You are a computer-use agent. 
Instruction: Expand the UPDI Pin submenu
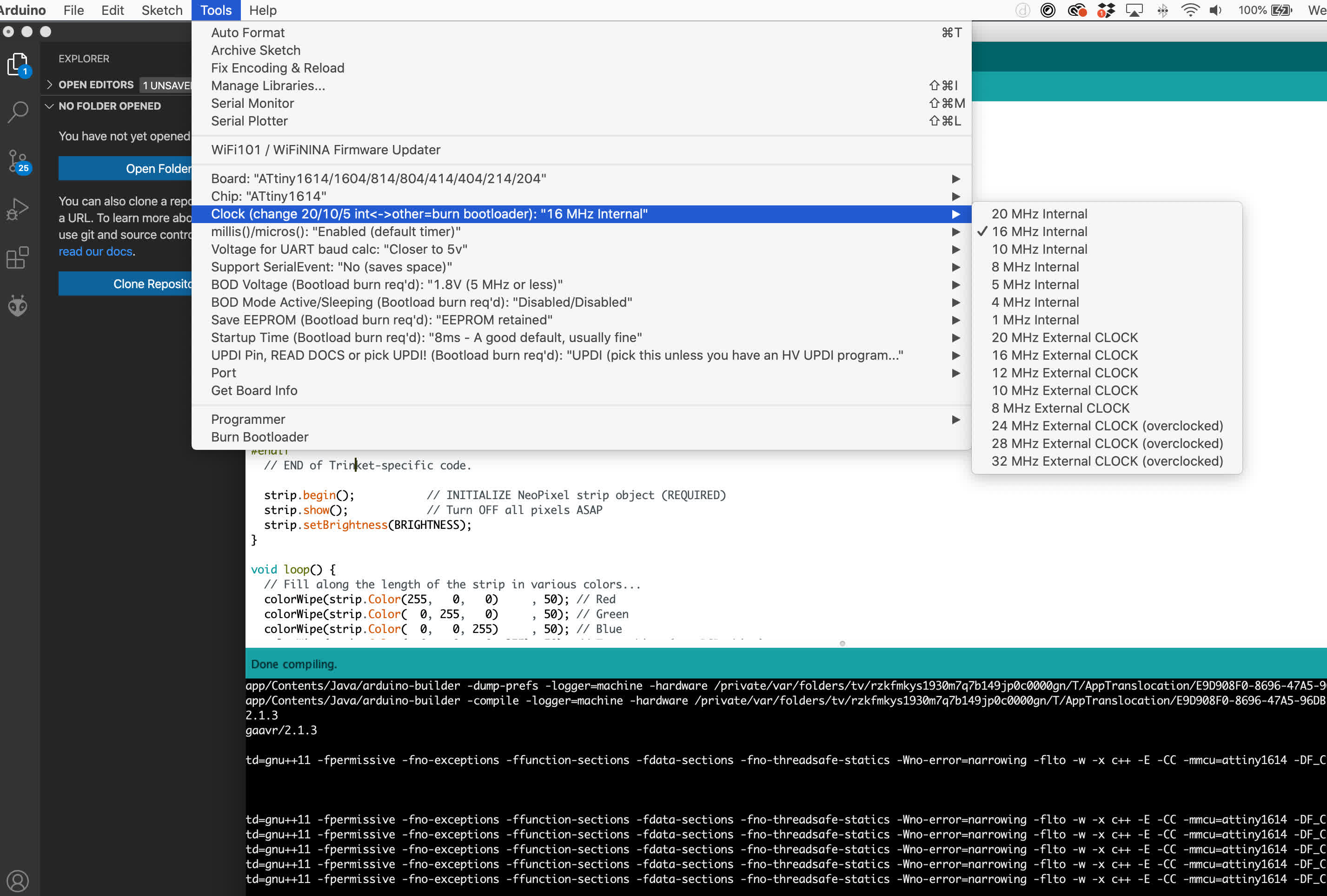click(581, 356)
